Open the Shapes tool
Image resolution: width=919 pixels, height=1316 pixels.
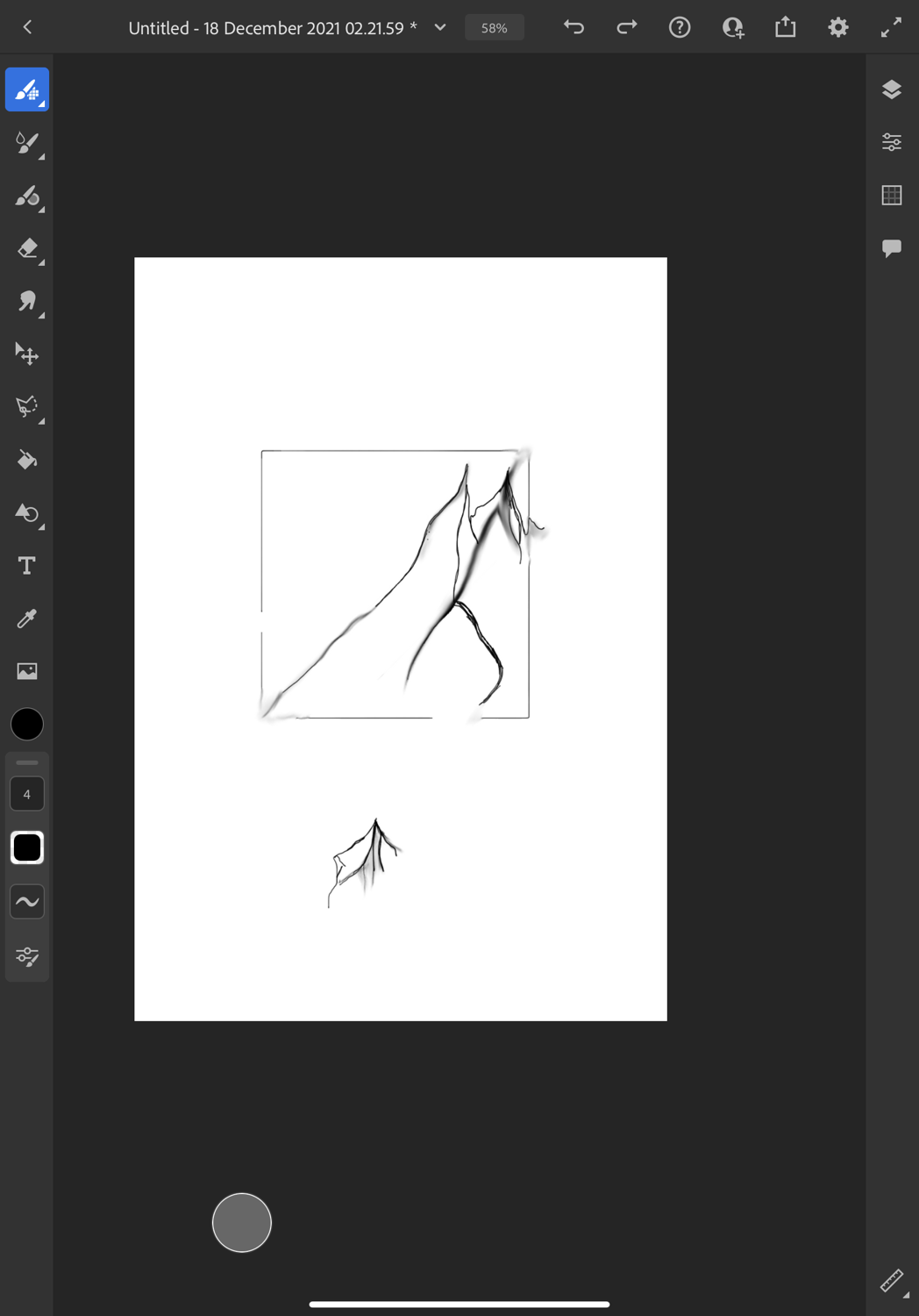27,513
